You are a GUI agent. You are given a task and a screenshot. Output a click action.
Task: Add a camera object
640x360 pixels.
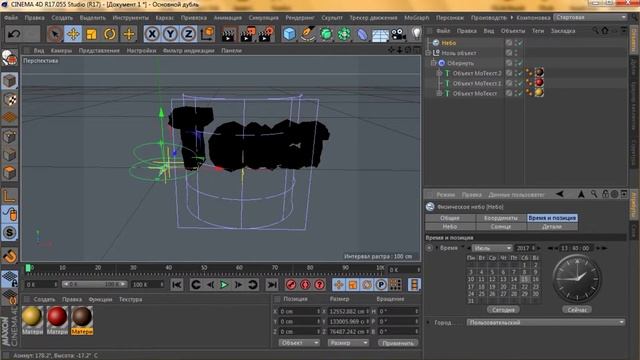pyautogui.click(x=398, y=34)
